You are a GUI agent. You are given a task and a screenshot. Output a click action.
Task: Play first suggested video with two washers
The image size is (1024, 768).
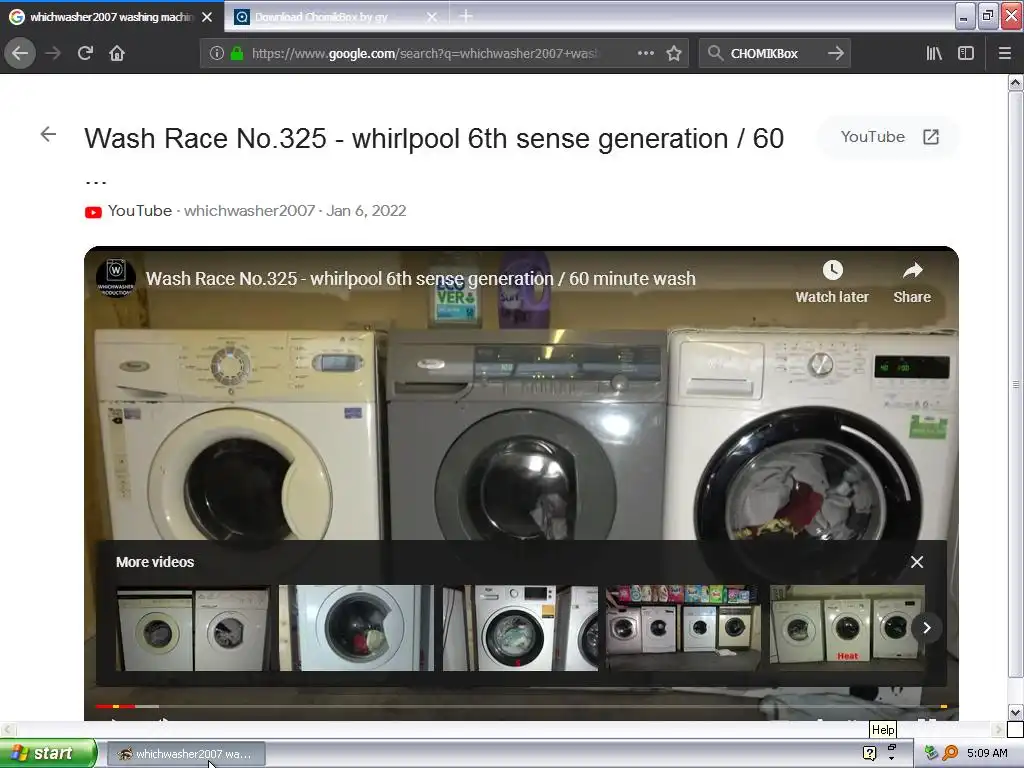coord(193,628)
